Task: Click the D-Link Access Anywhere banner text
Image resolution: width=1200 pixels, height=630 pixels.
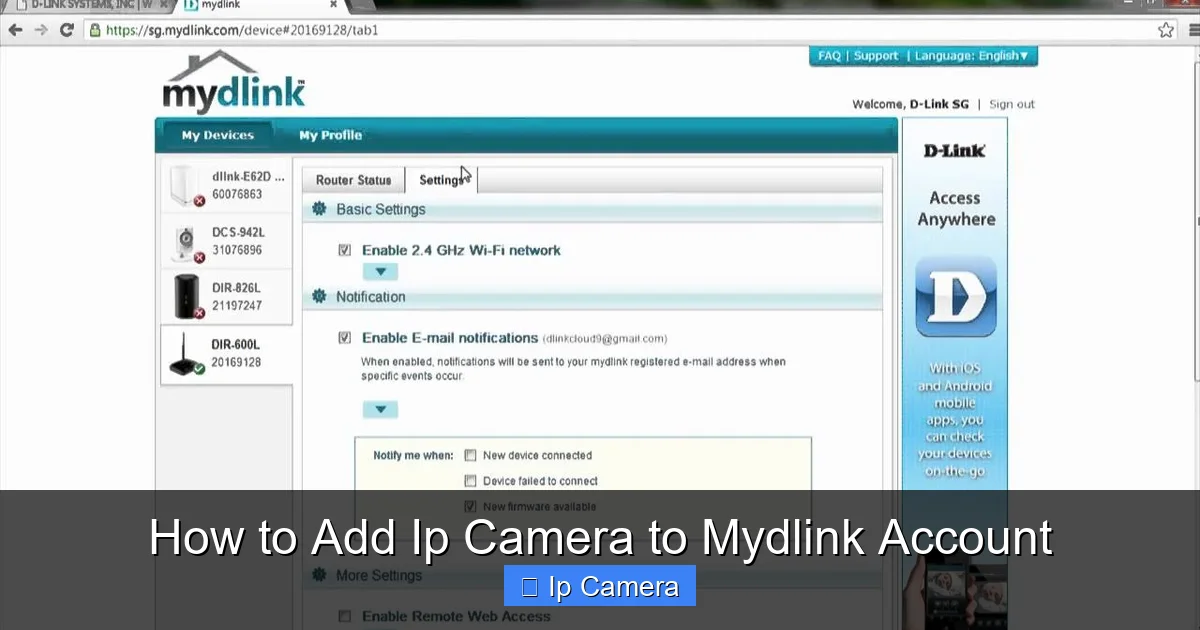Action: [955, 209]
